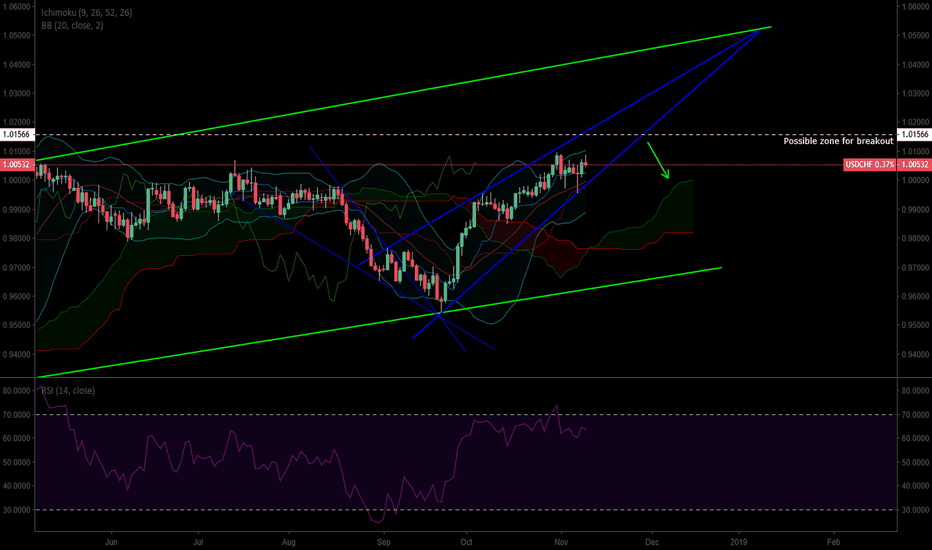Select the right-axis 1.01566 price tag

pos(914,135)
